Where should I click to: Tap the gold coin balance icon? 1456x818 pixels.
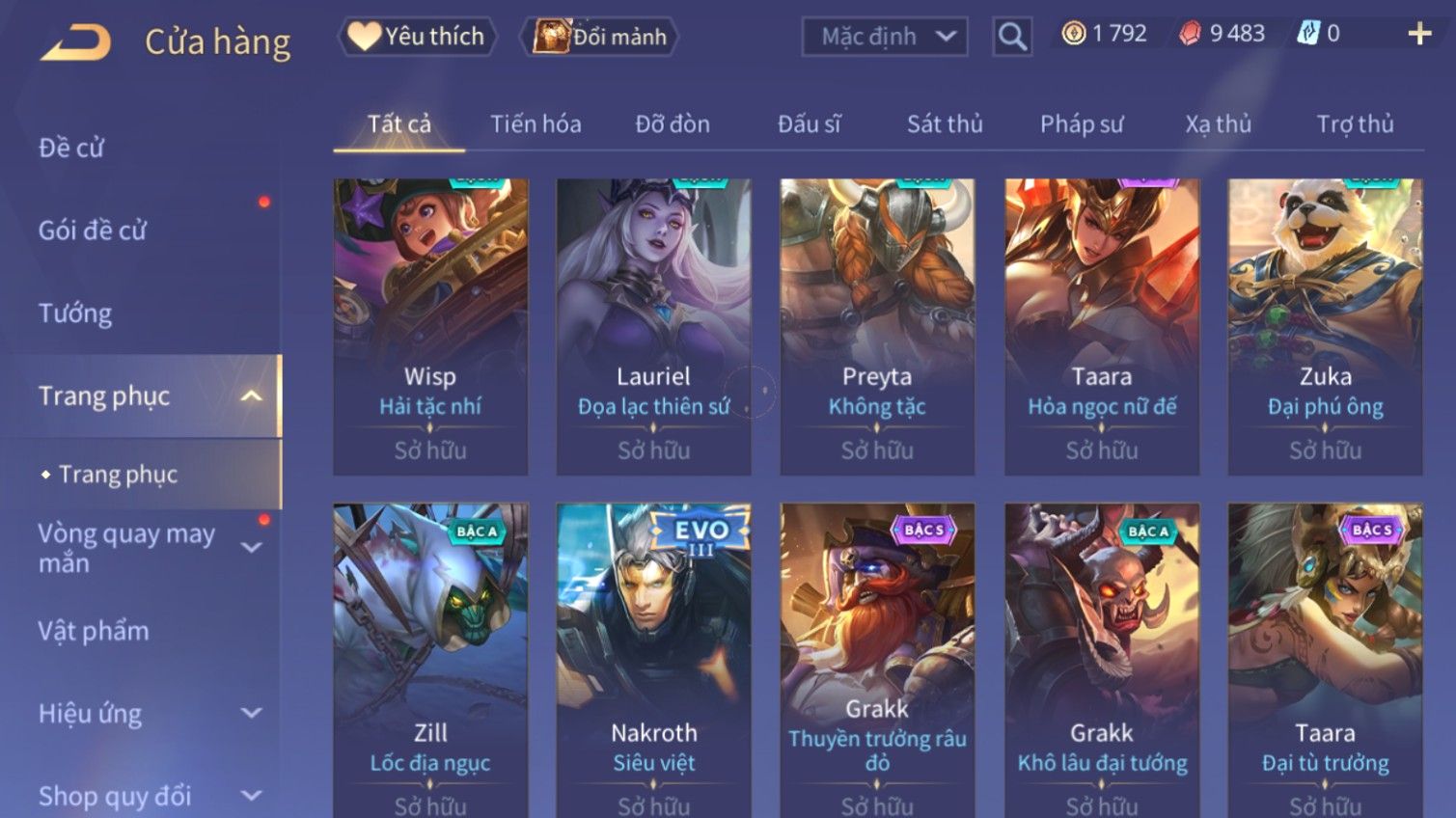click(1073, 34)
